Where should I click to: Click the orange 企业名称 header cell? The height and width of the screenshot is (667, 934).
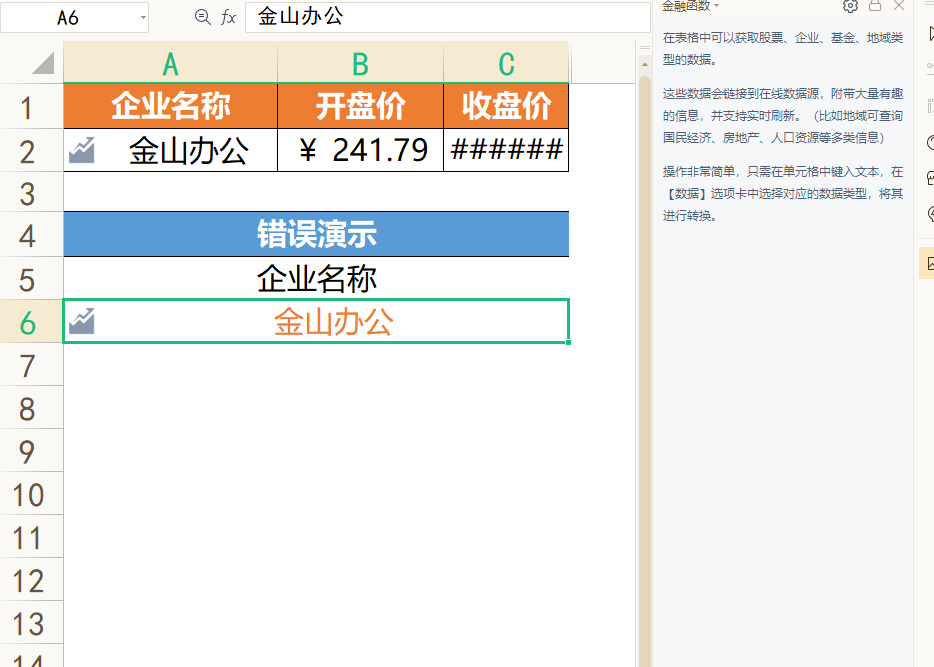click(x=170, y=106)
